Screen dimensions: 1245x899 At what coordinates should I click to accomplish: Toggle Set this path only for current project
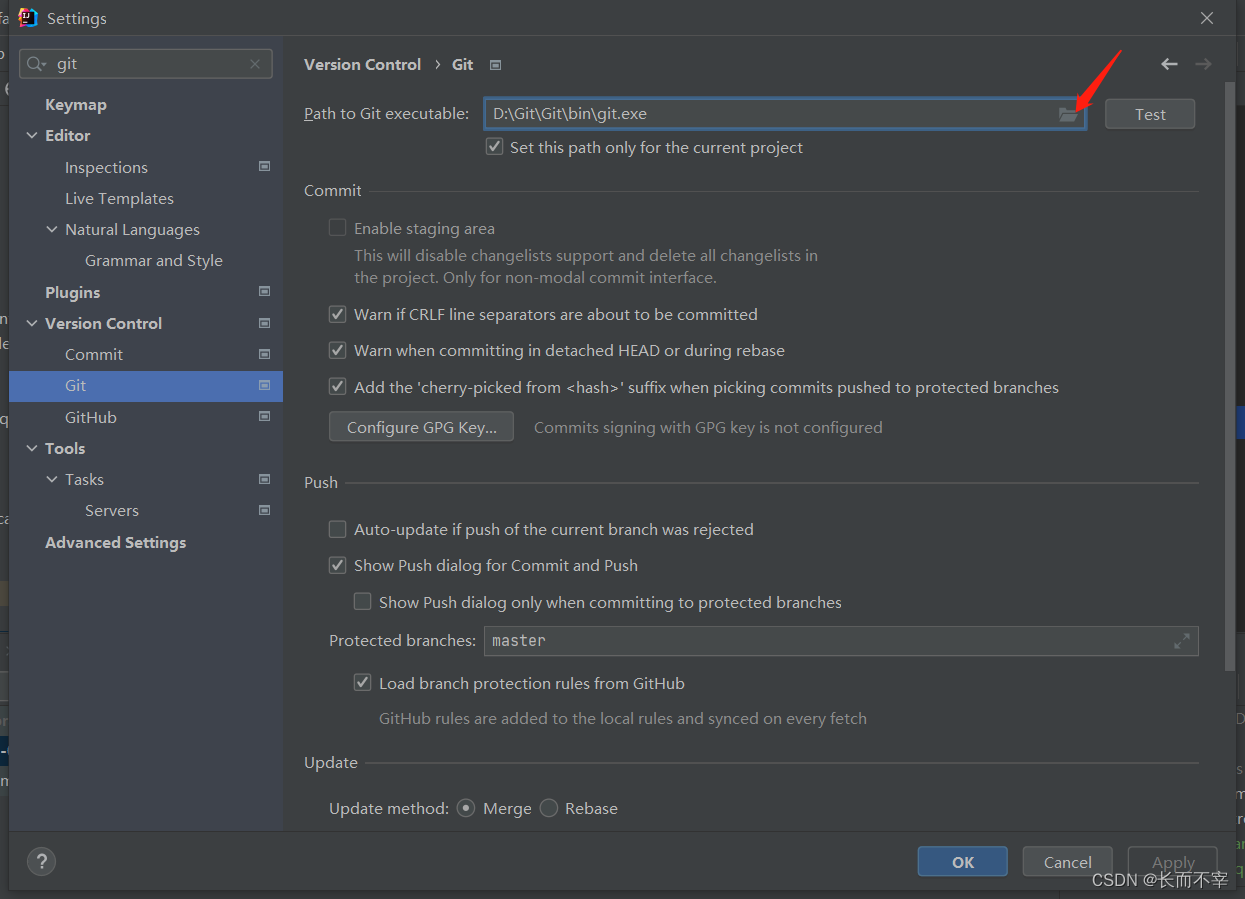tap(494, 147)
